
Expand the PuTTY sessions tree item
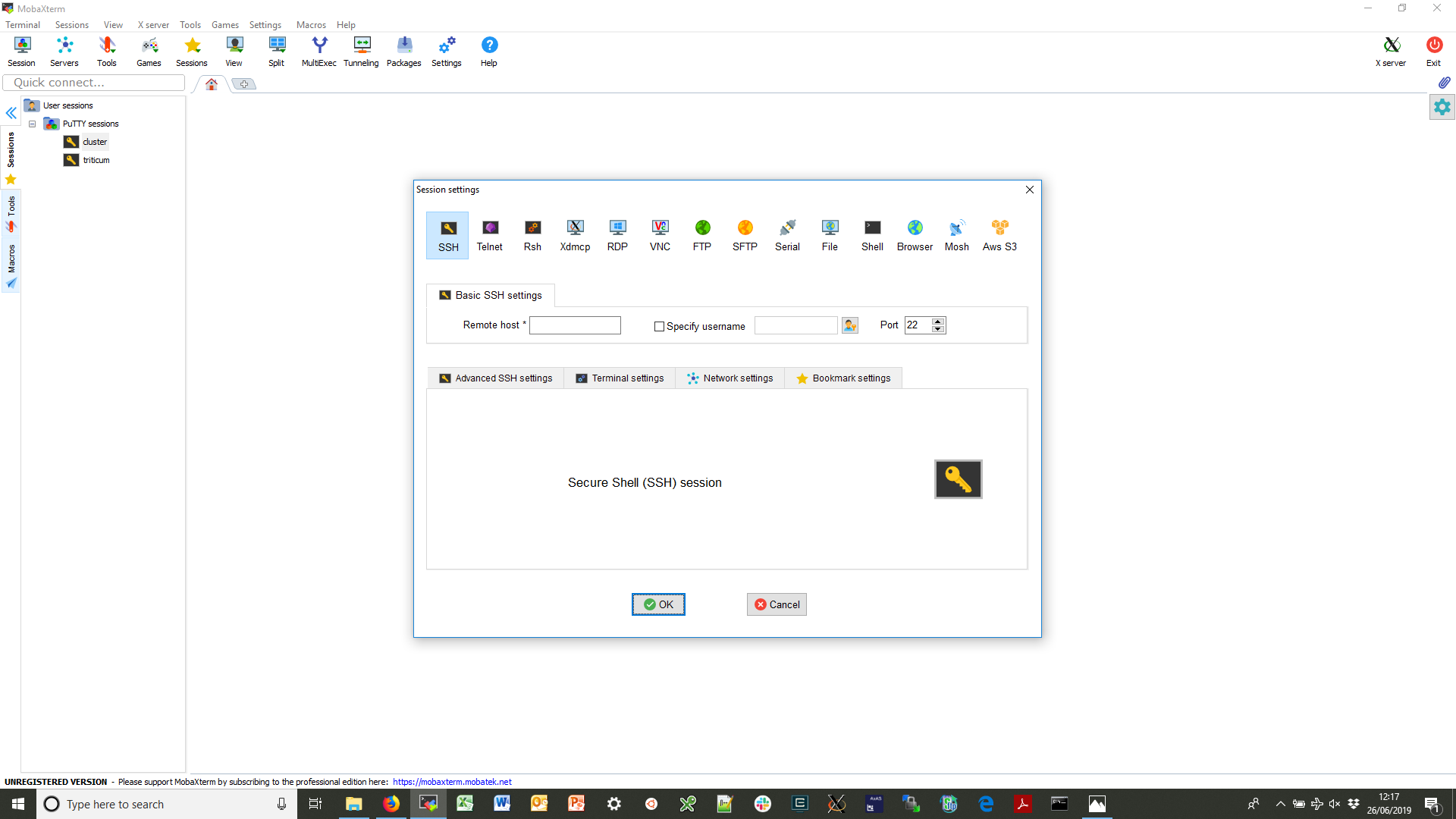pos(33,123)
